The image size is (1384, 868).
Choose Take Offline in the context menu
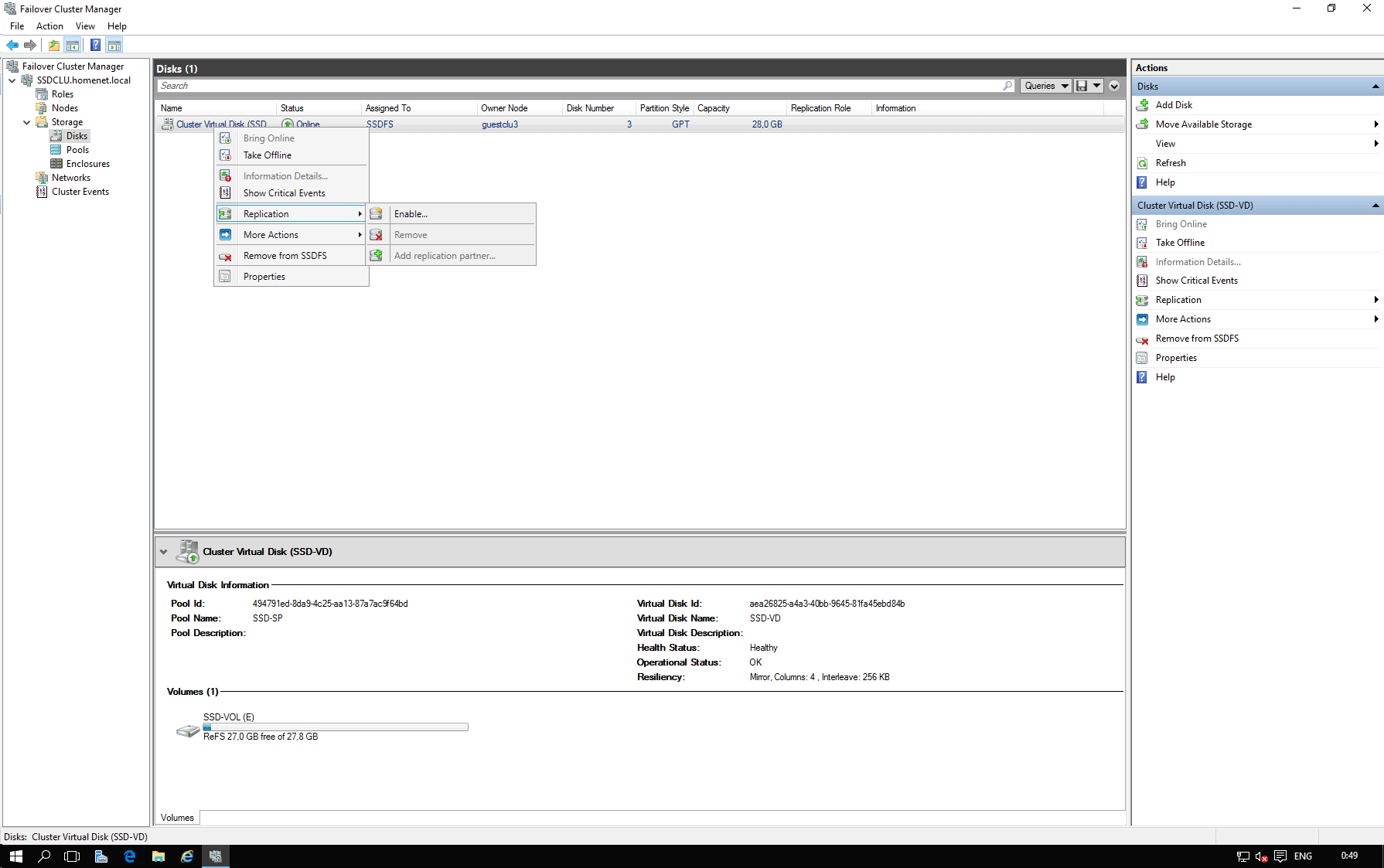(x=268, y=155)
